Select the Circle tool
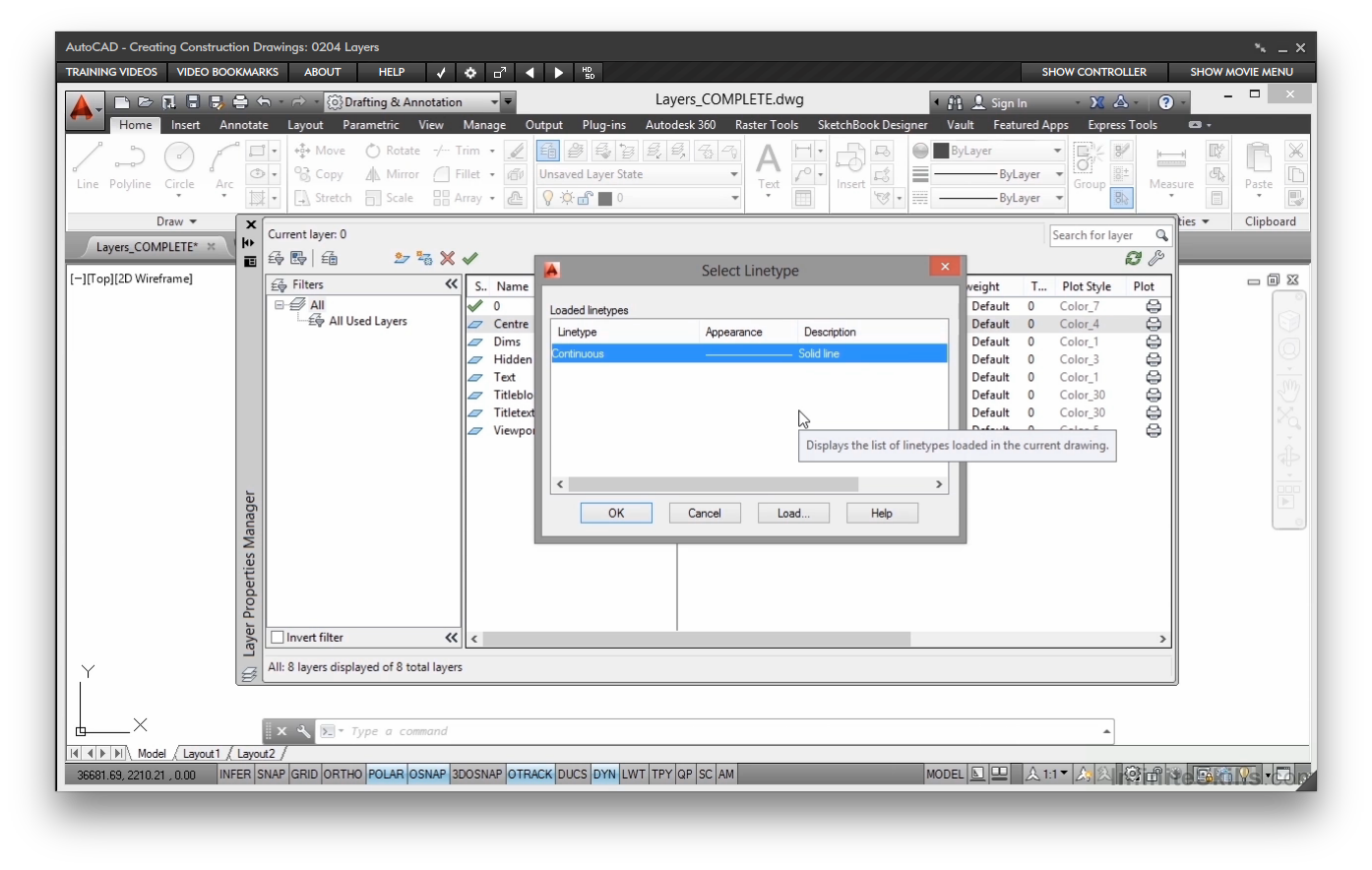This screenshot has height=870, width=1372. pyautogui.click(x=179, y=164)
